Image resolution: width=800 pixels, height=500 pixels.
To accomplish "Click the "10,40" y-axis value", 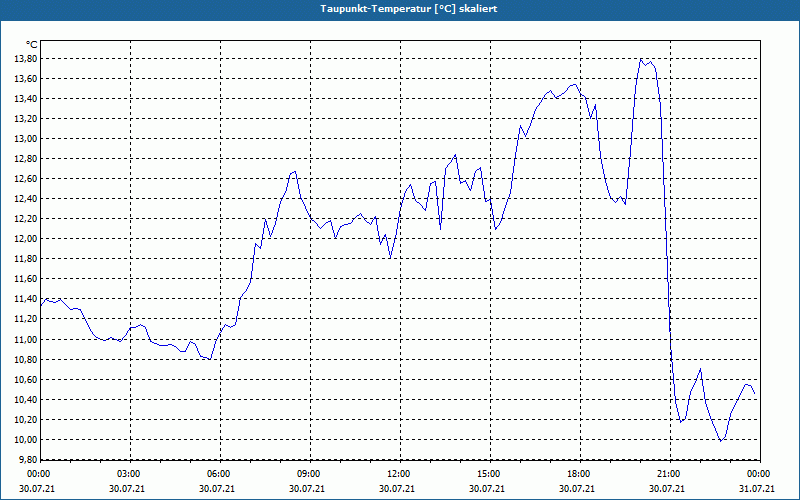I will point(26,399).
